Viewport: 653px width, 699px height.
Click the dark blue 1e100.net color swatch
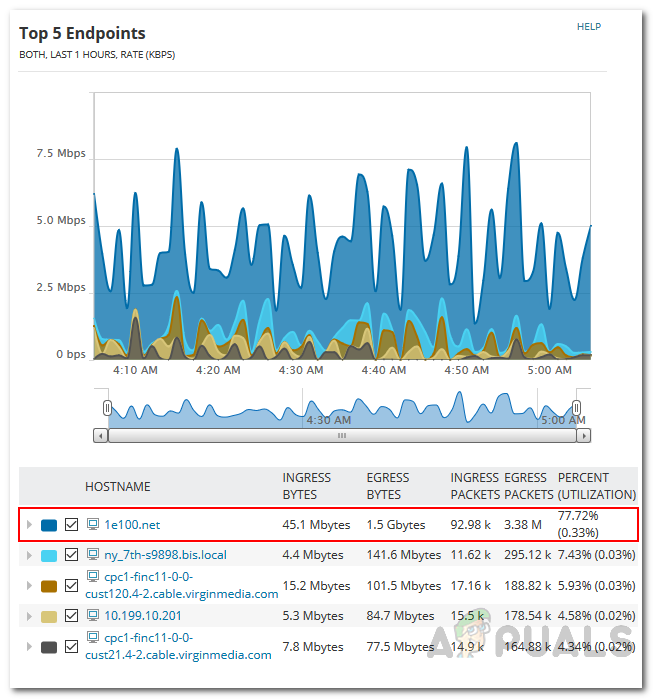tap(48, 524)
